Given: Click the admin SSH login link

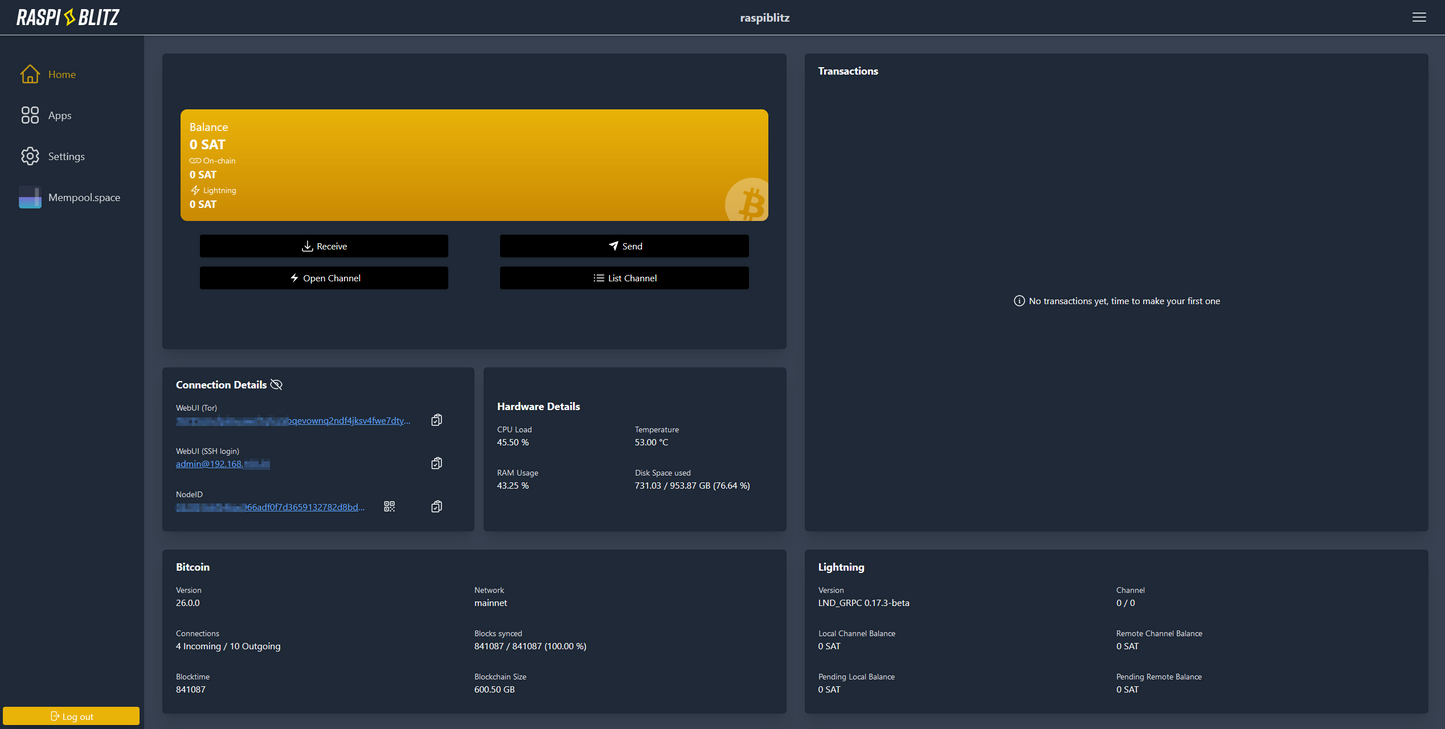Looking at the screenshot, I should point(223,464).
